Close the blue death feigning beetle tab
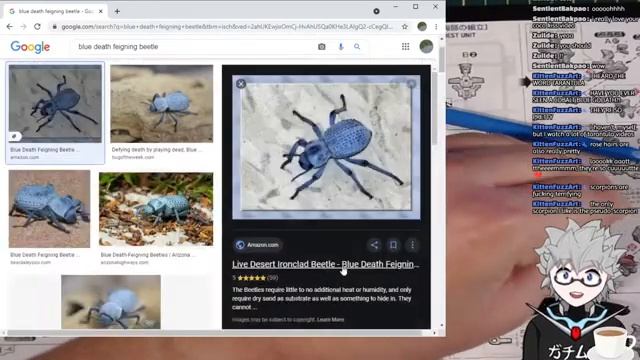Viewport: 640px width, 360px height. click(x=101, y=11)
